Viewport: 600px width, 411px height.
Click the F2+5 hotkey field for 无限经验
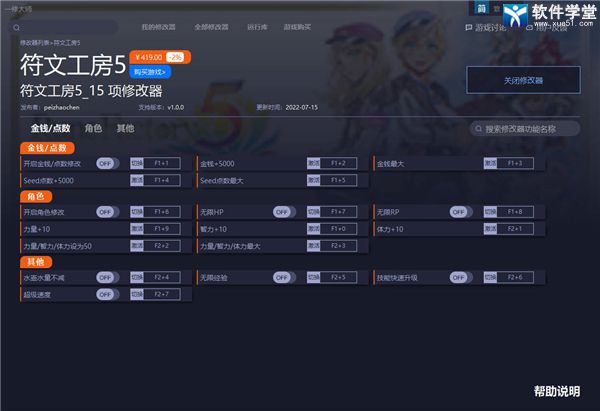(x=338, y=277)
